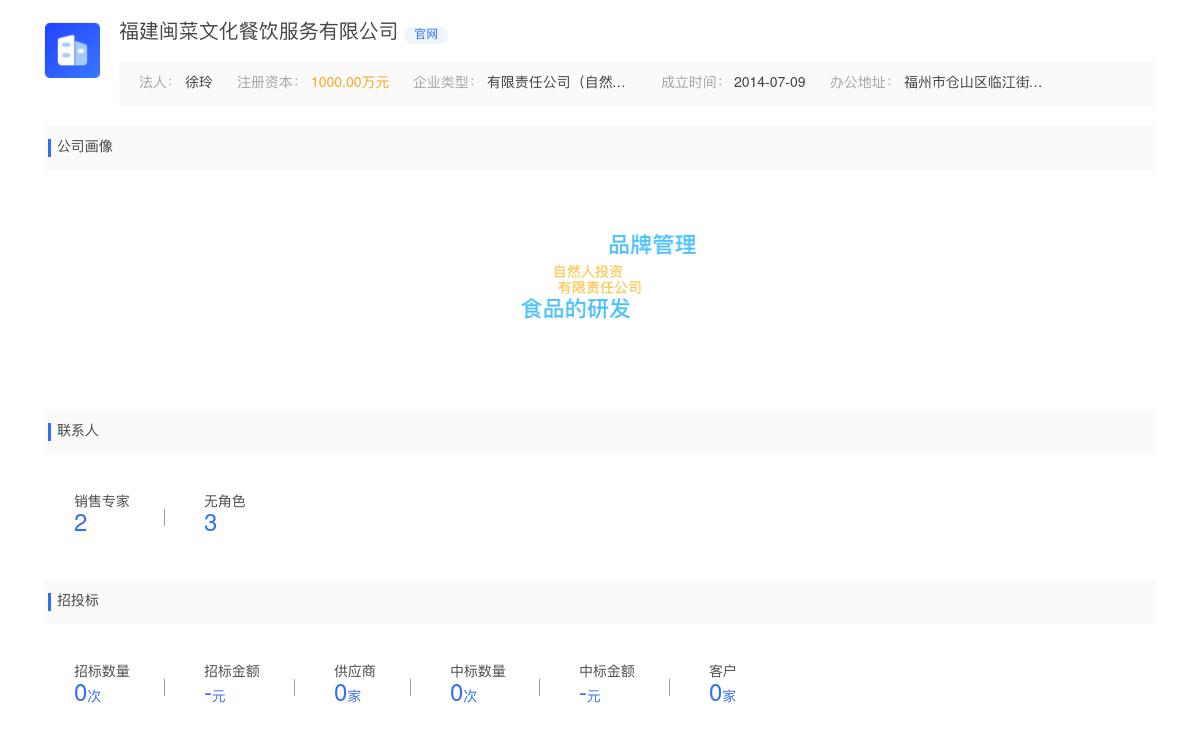Click truncated office address 福州市仓山区临江街…
The height and width of the screenshot is (752, 1200).
(973, 83)
